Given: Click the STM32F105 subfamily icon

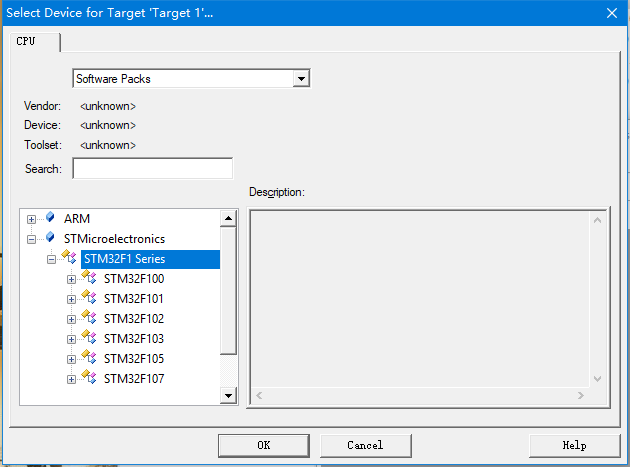Looking at the screenshot, I should coord(89,357).
